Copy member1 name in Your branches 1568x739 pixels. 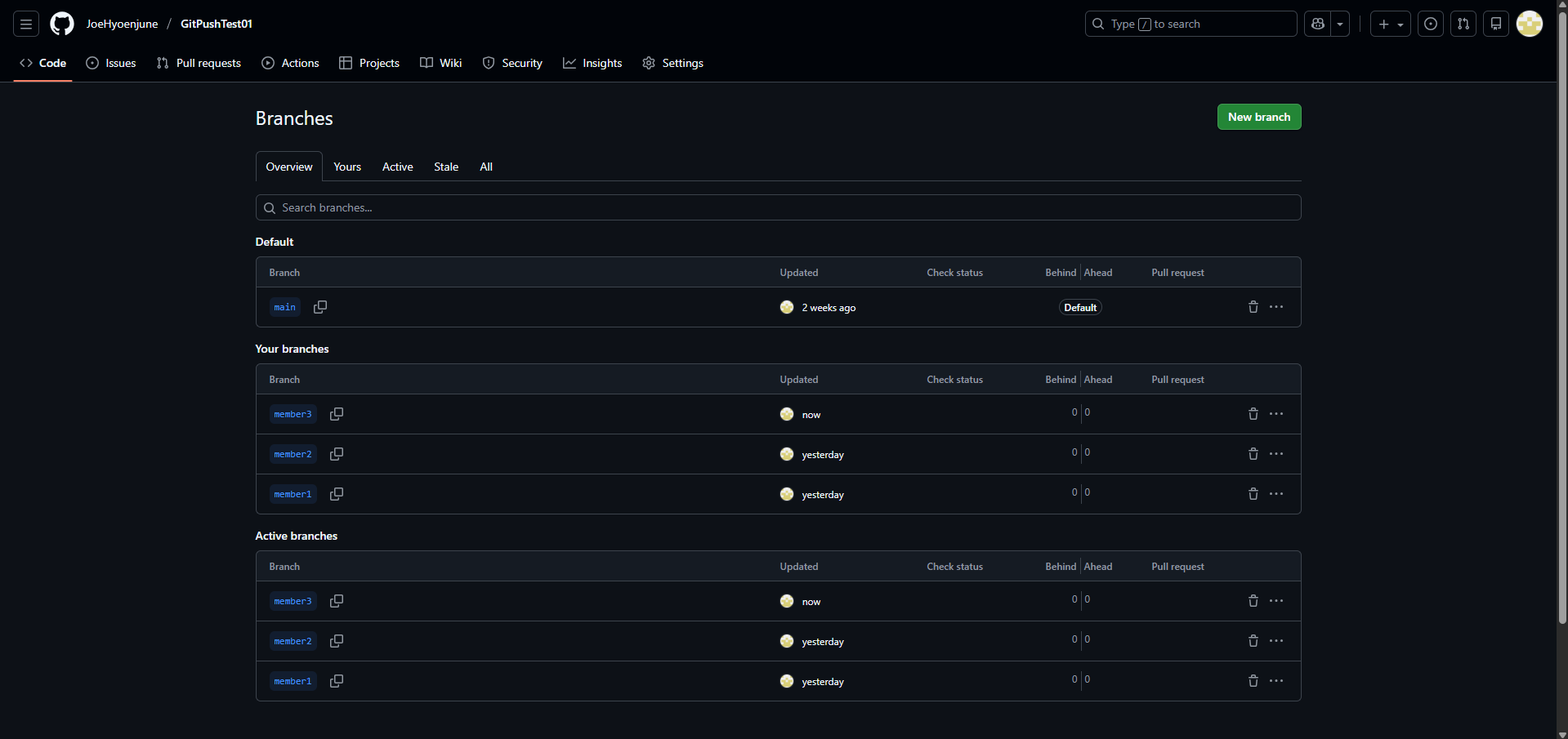[337, 494]
